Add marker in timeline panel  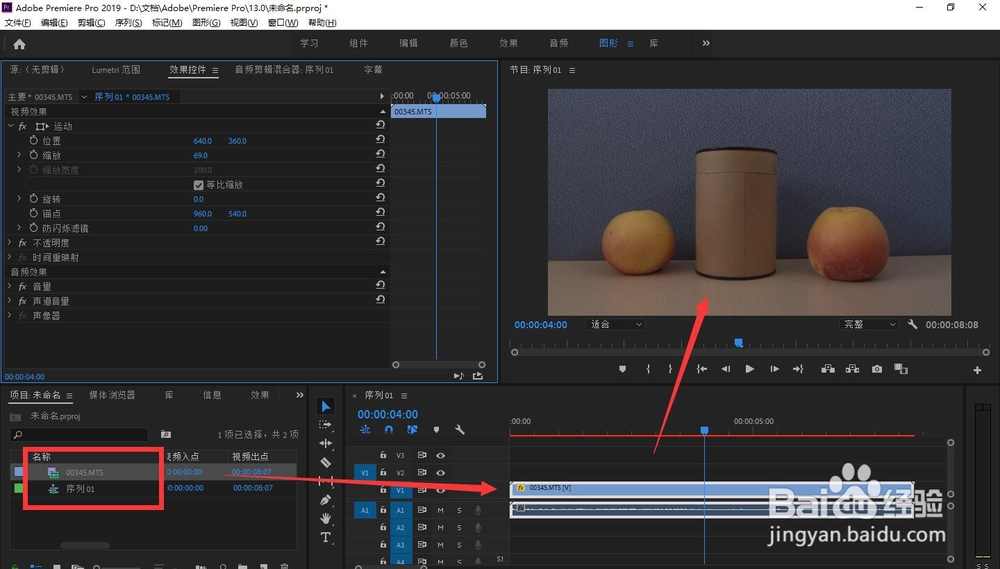[436, 430]
